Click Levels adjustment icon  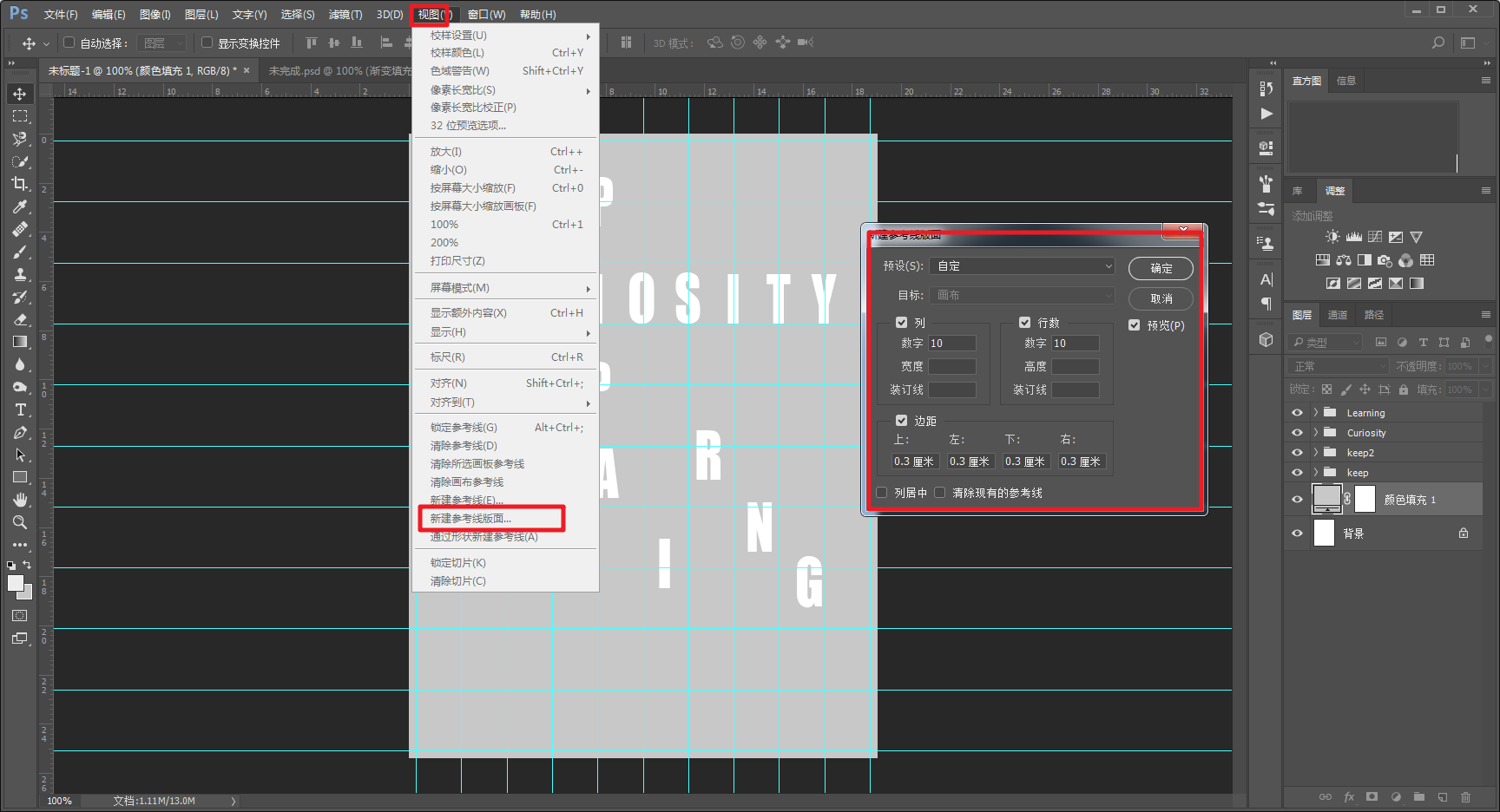1354,237
